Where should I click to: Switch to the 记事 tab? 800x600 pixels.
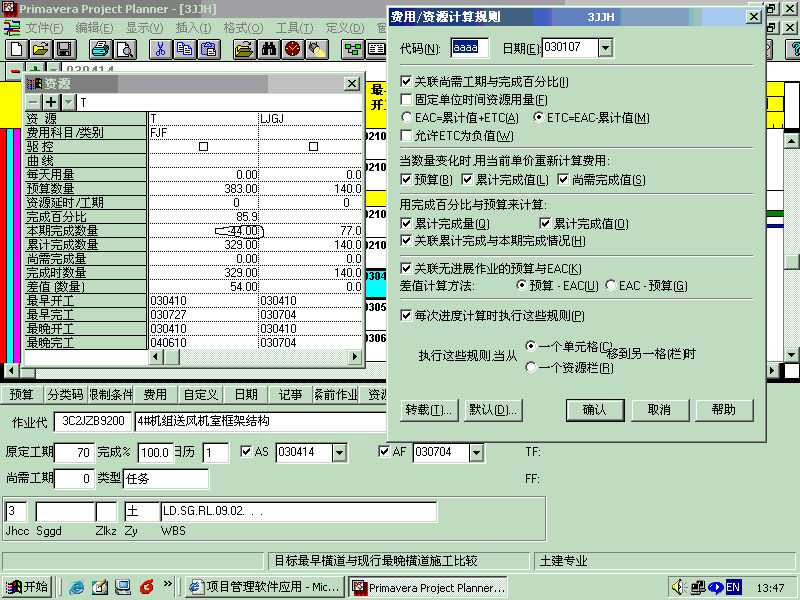[x=290, y=394]
